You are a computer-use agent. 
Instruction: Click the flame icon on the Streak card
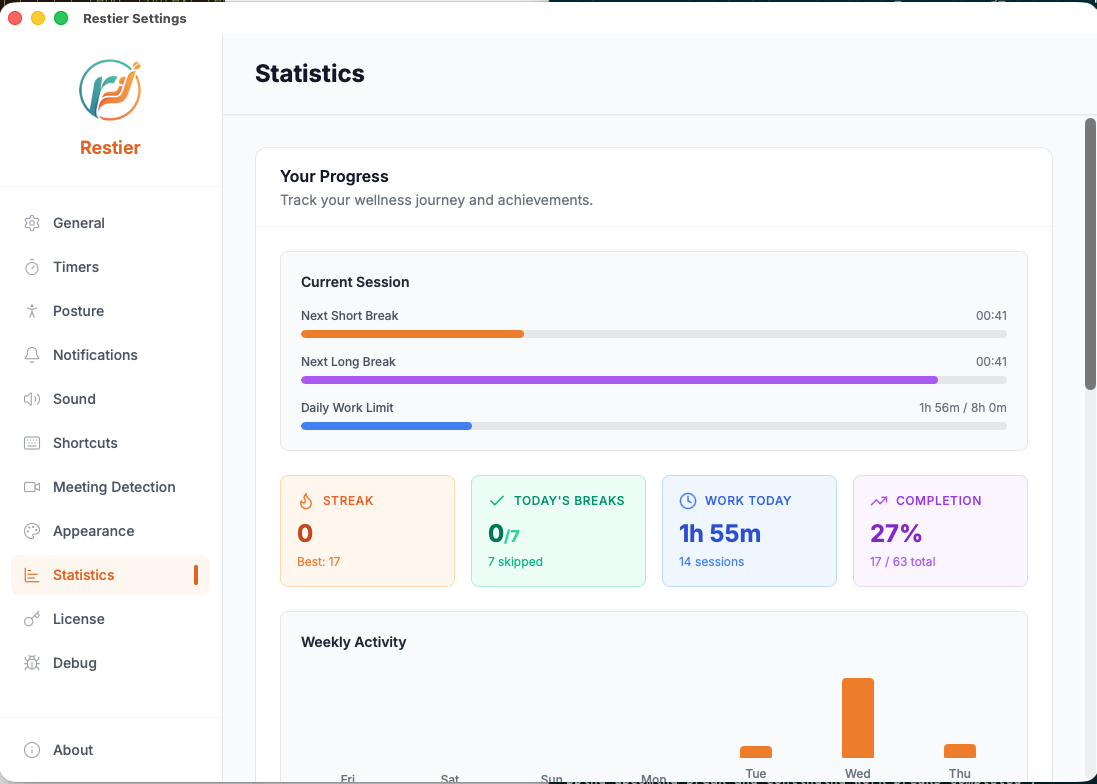(304, 500)
